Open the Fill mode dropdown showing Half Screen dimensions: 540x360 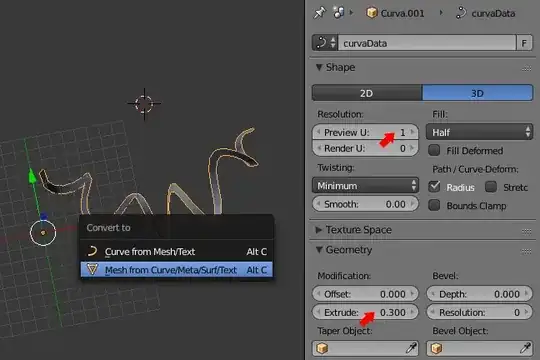point(479,132)
